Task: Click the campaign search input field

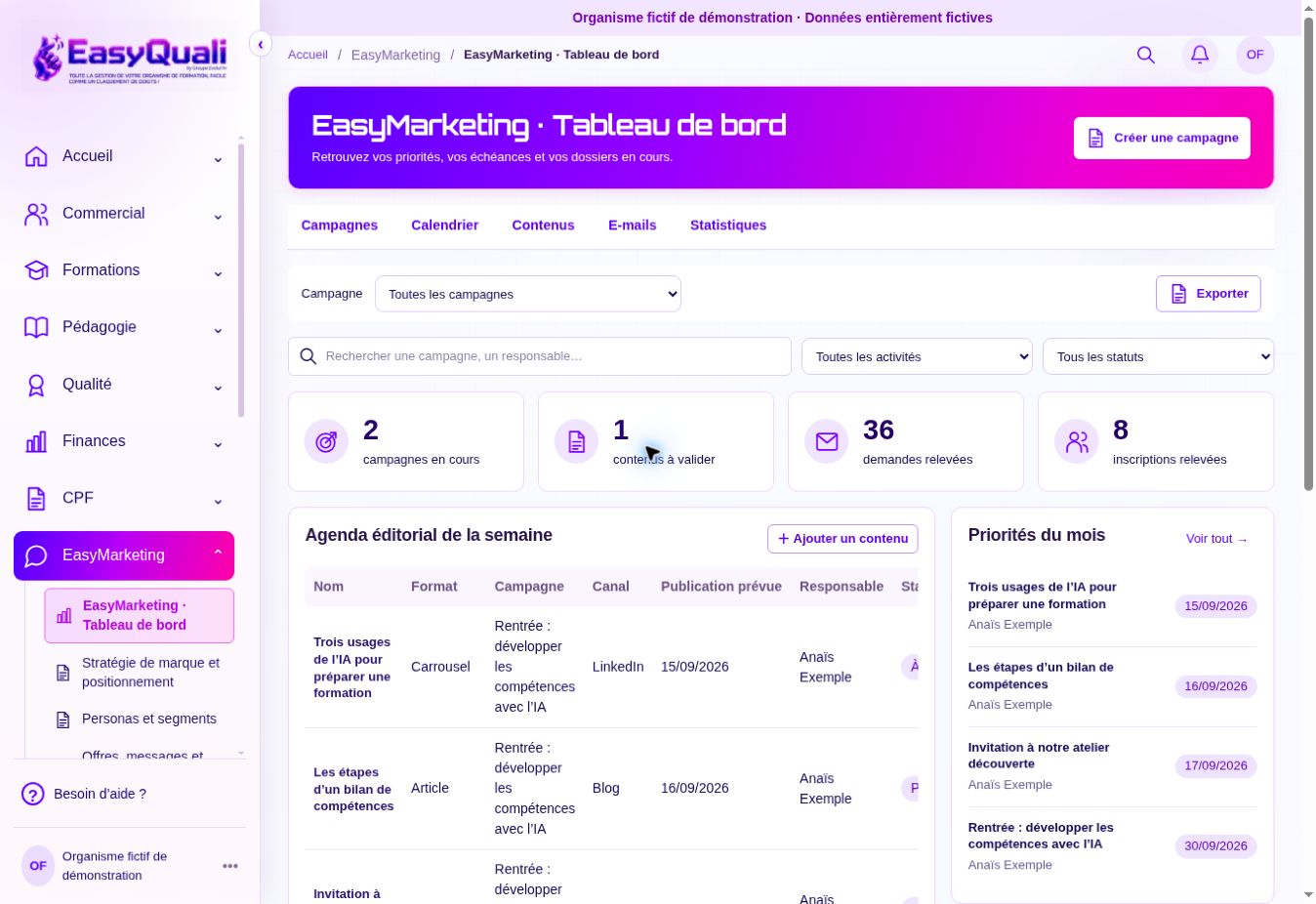Action: [x=540, y=356]
